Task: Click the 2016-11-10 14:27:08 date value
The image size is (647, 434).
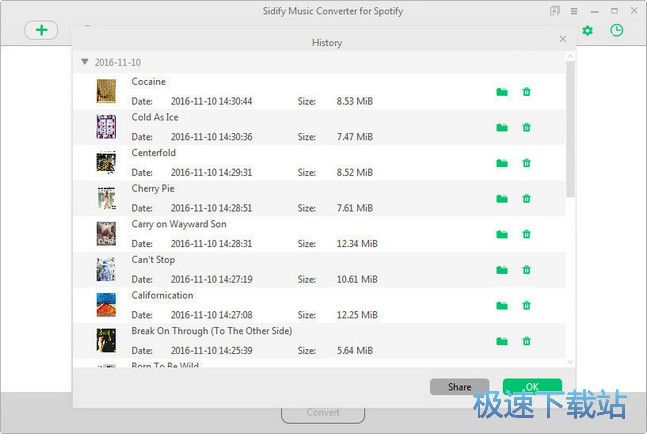Action: click(211, 315)
